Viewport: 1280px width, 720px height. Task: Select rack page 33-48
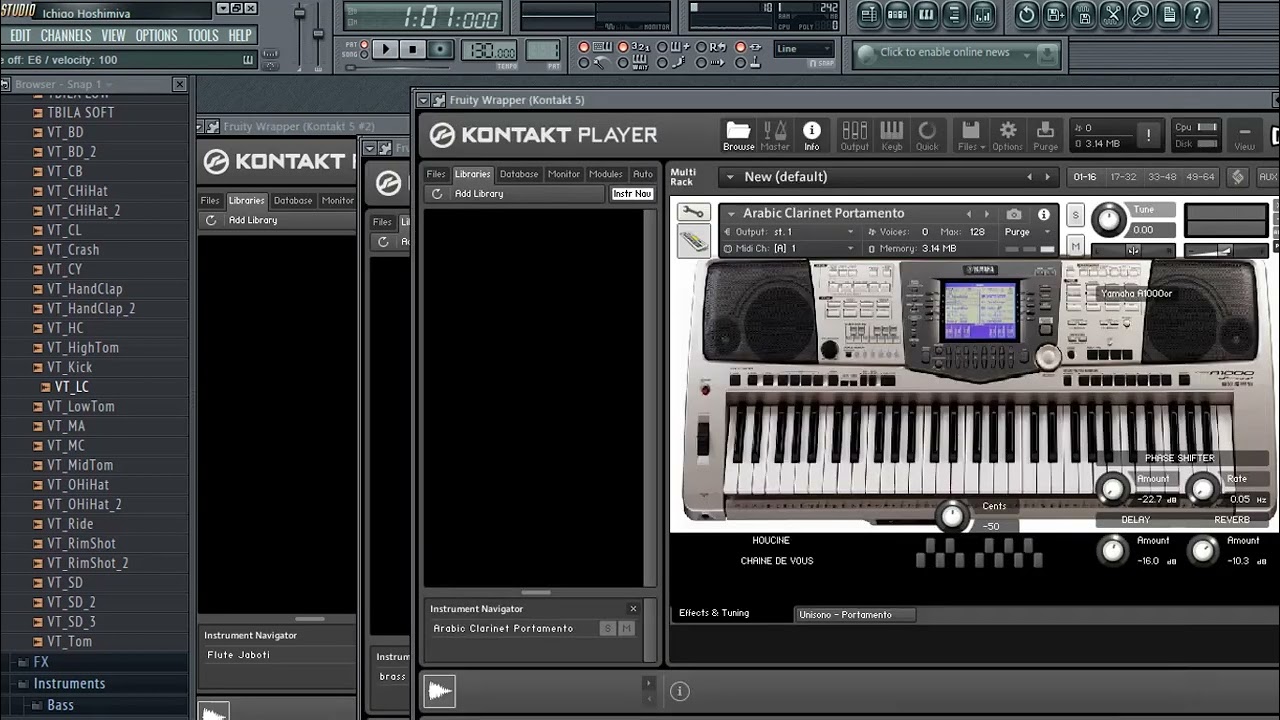click(1162, 177)
